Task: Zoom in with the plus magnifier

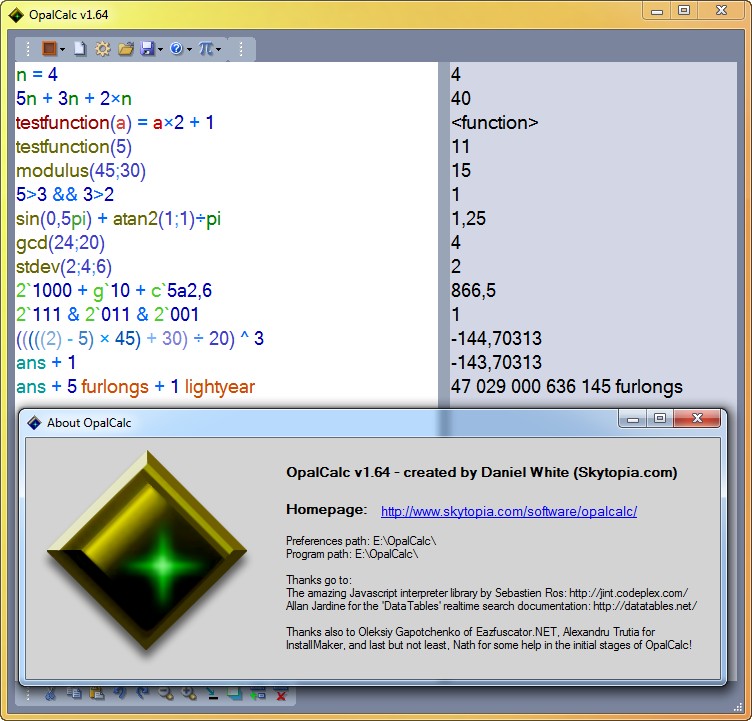Action: pos(188,694)
